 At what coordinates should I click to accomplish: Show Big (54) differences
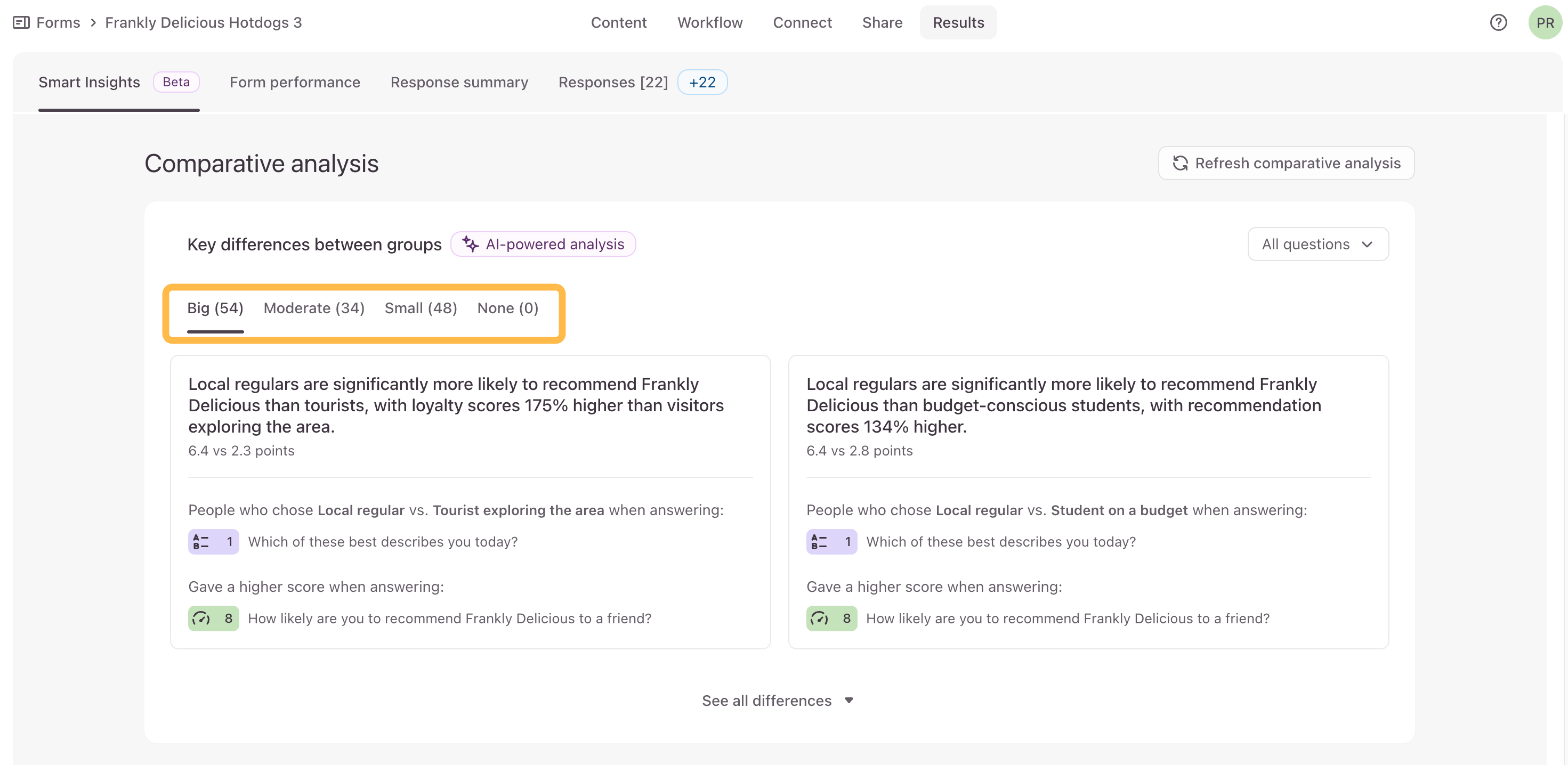tap(215, 308)
